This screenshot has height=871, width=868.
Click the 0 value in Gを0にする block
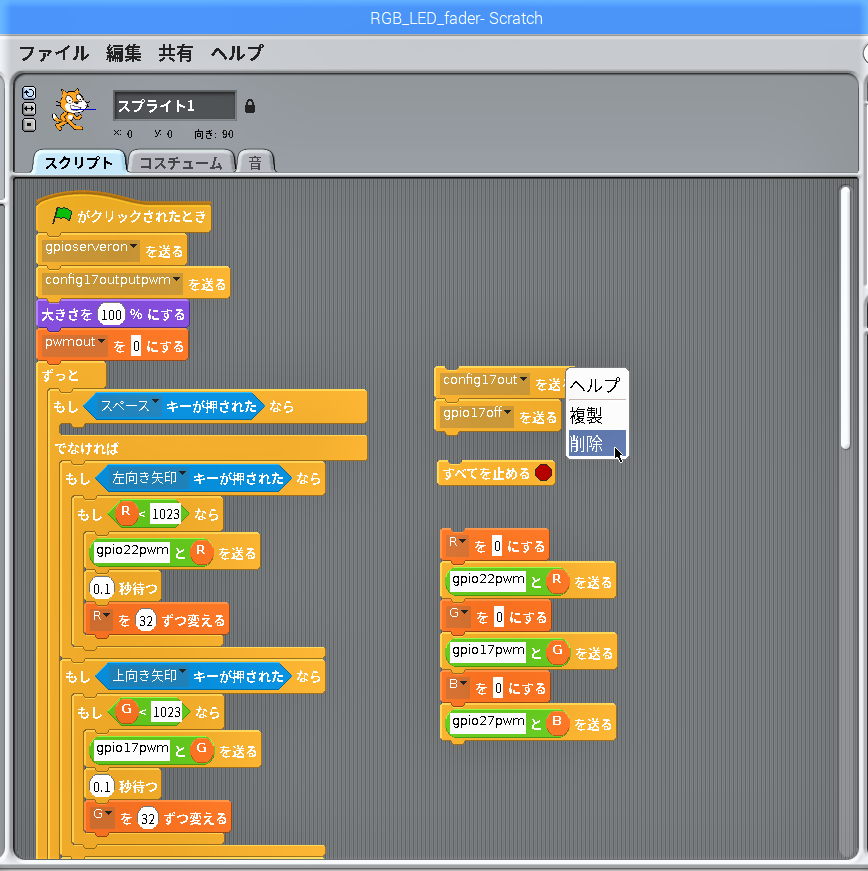click(499, 617)
